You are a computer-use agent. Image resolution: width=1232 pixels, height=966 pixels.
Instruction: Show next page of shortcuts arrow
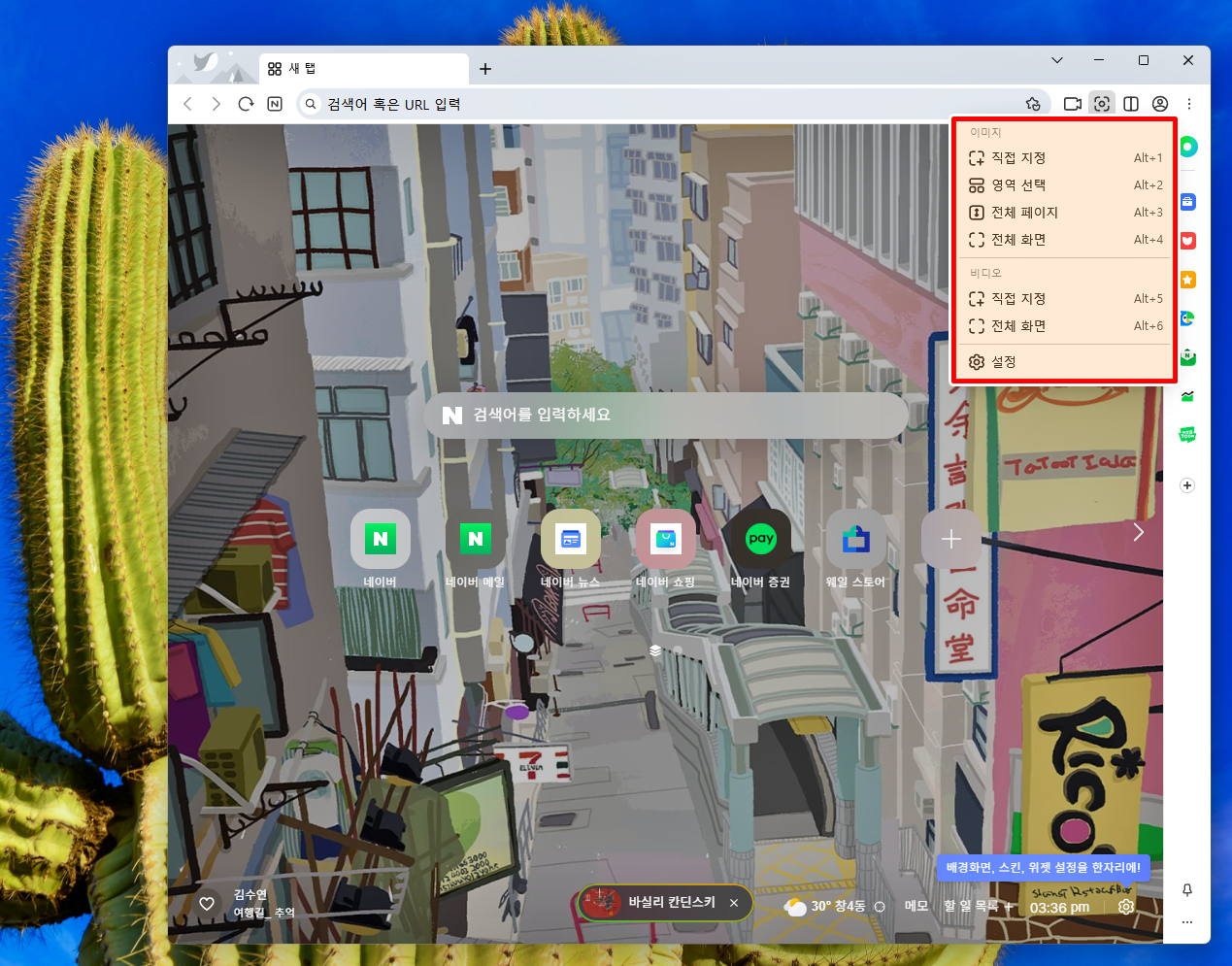point(1139,532)
